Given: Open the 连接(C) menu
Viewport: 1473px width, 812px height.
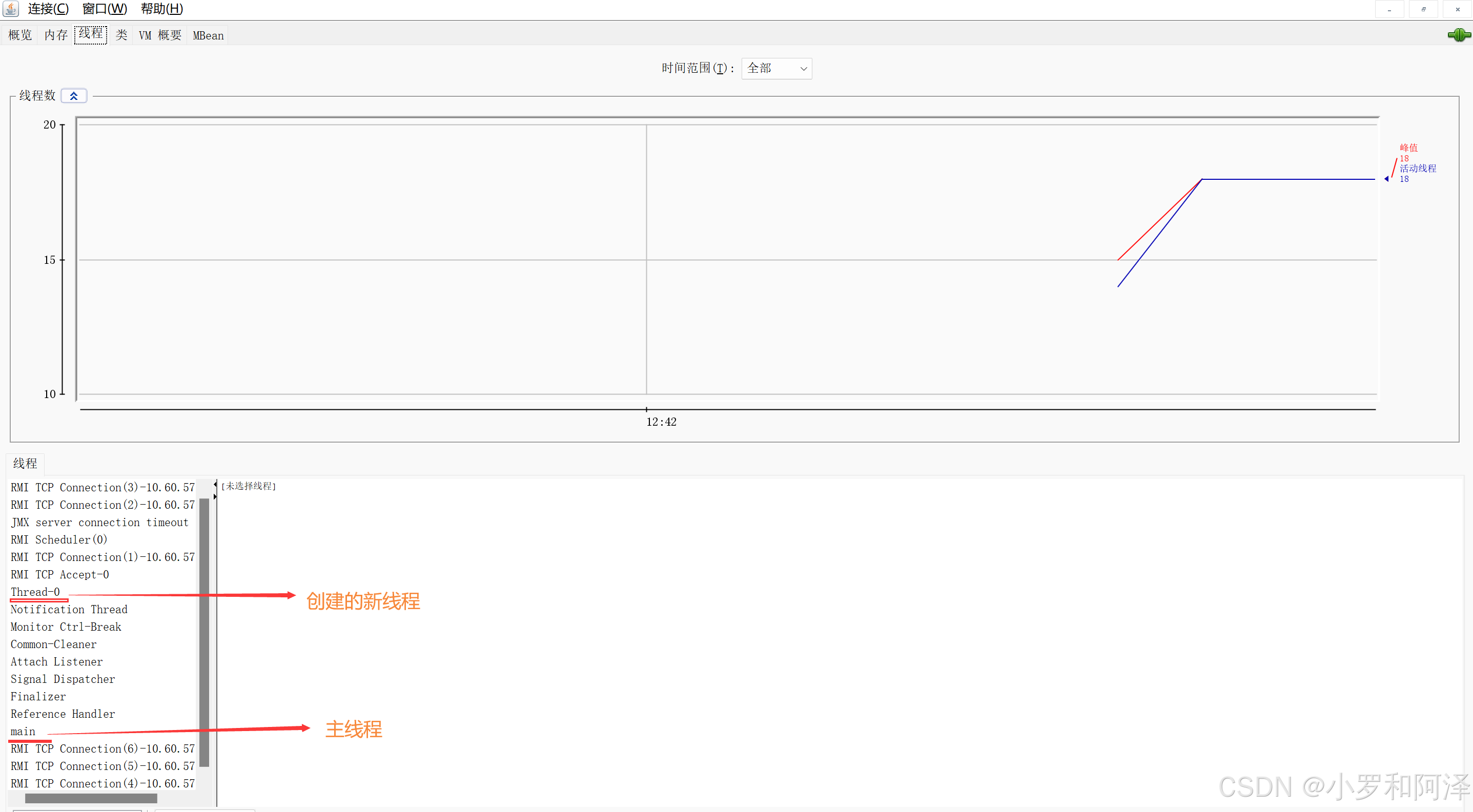Looking at the screenshot, I should point(48,9).
